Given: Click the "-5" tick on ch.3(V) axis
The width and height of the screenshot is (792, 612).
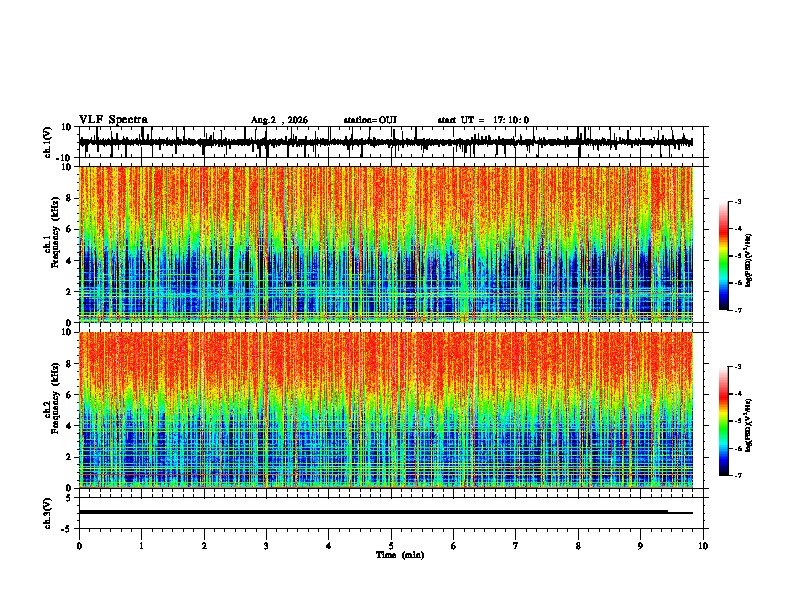Looking at the screenshot, I should (x=67, y=529).
